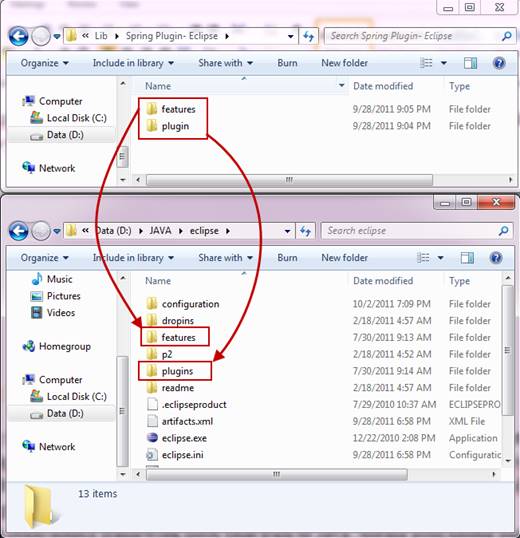Viewport: 520px width, 538px height.
Task: Select the Local Disk (C:) drive in the top window
Action: tap(69, 118)
